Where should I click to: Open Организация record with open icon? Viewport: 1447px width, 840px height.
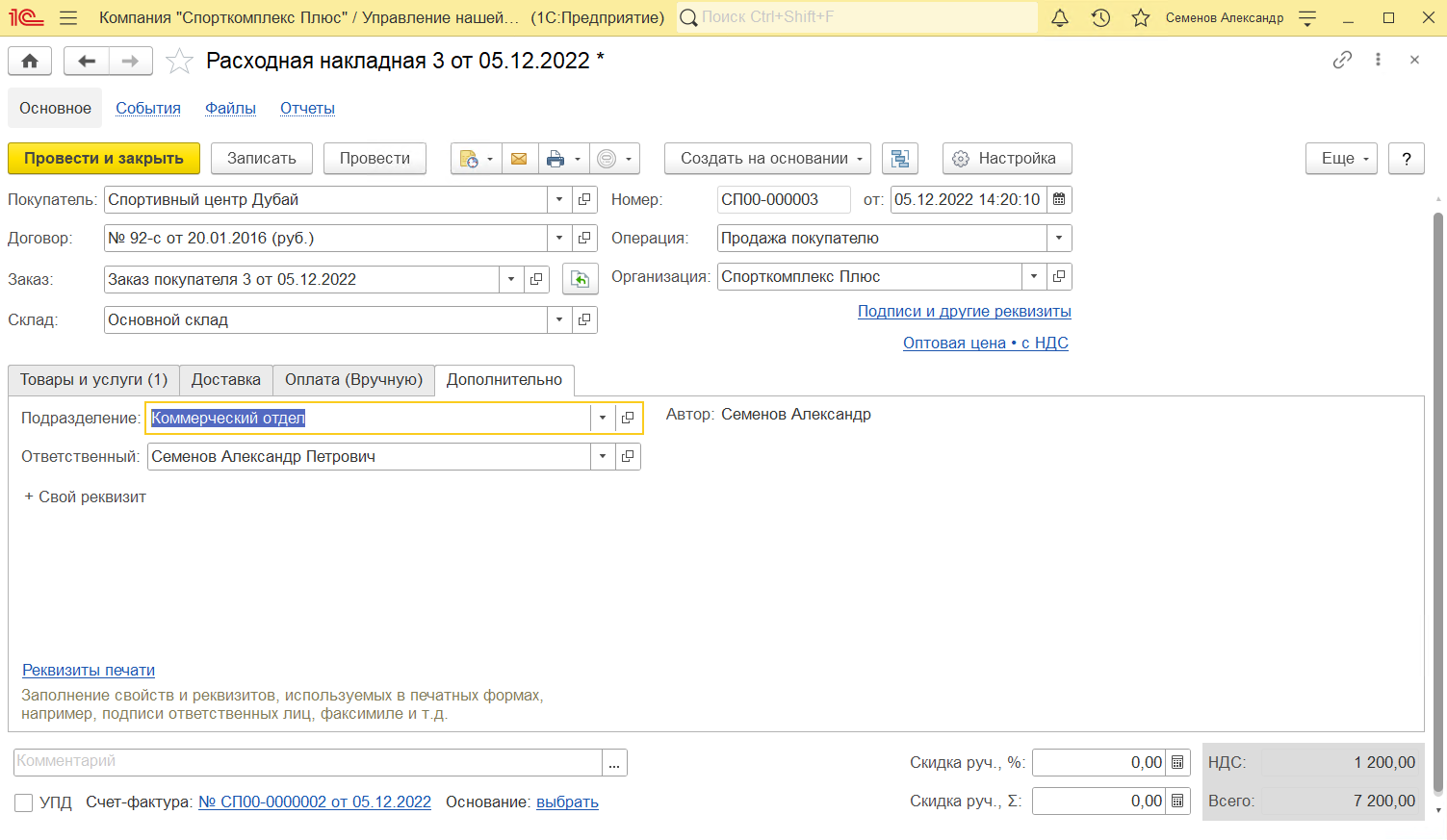[1059, 276]
